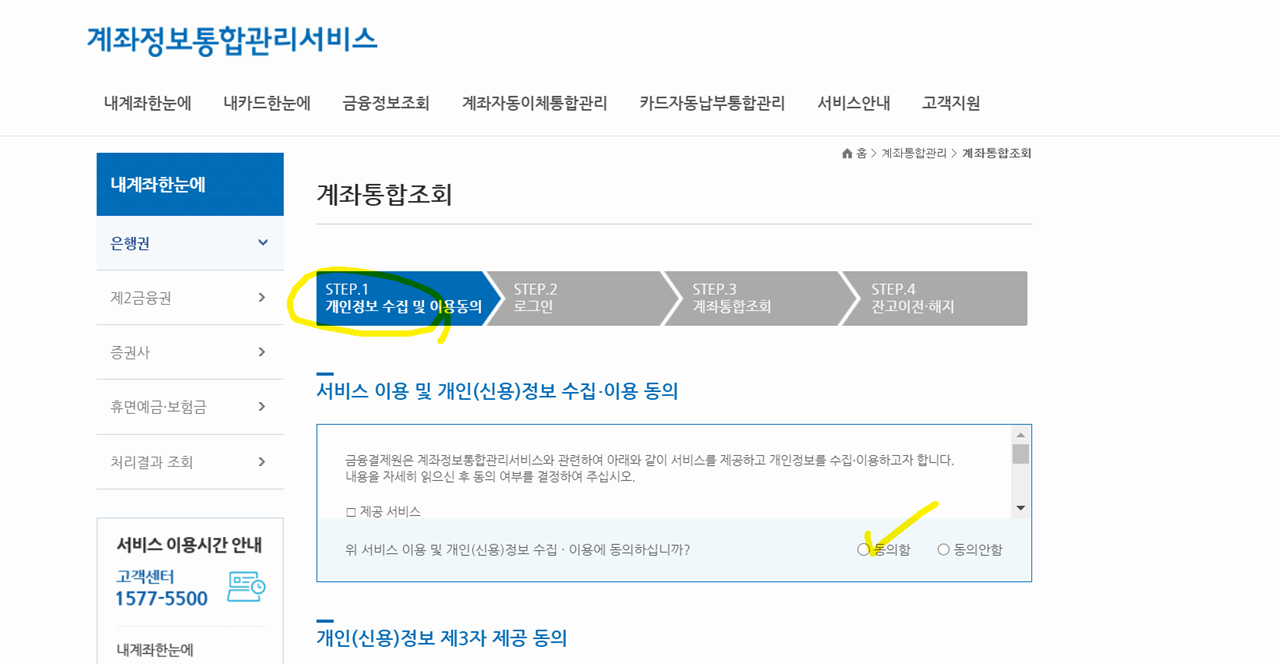Select the 동의안함 radio button
The image size is (1280, 664).
pyautogui.click(x=943, y=549)
